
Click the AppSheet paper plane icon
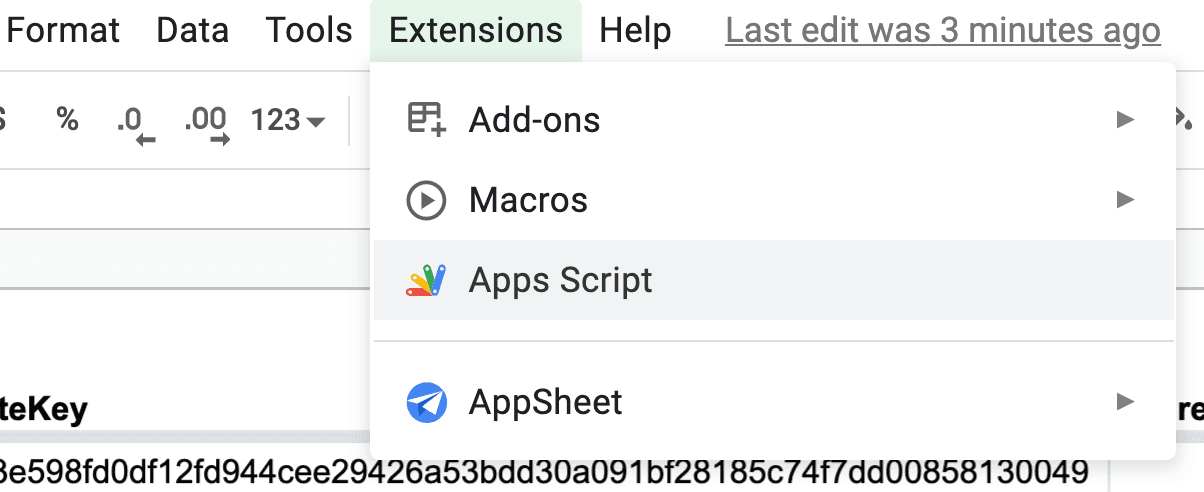426,403
